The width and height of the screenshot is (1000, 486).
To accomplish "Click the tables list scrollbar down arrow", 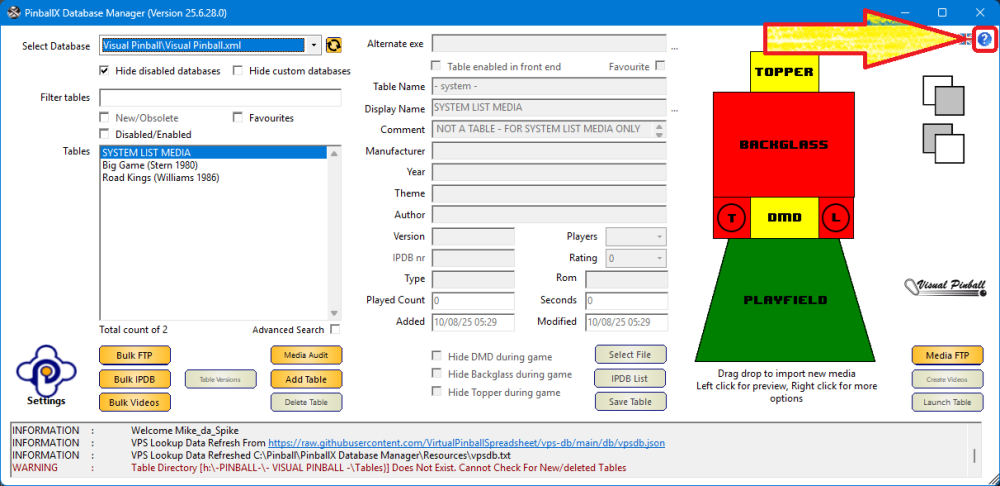I will point(334,313).
